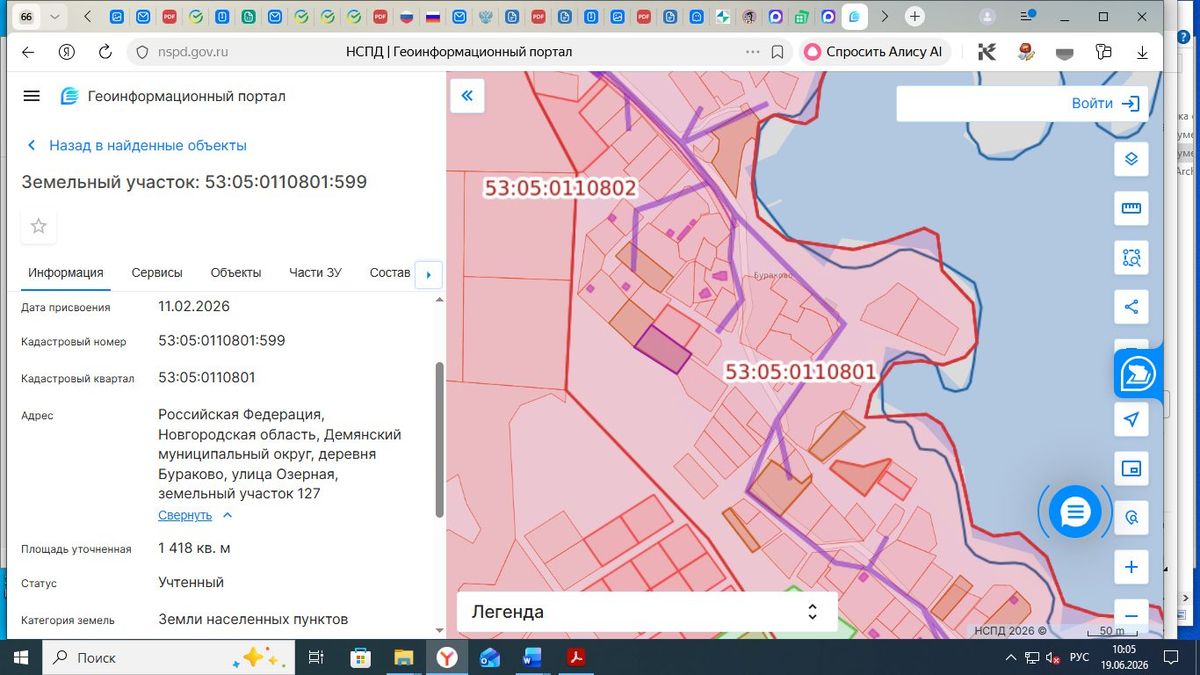Click the info panel vertical scrollbar

[439, 440]
